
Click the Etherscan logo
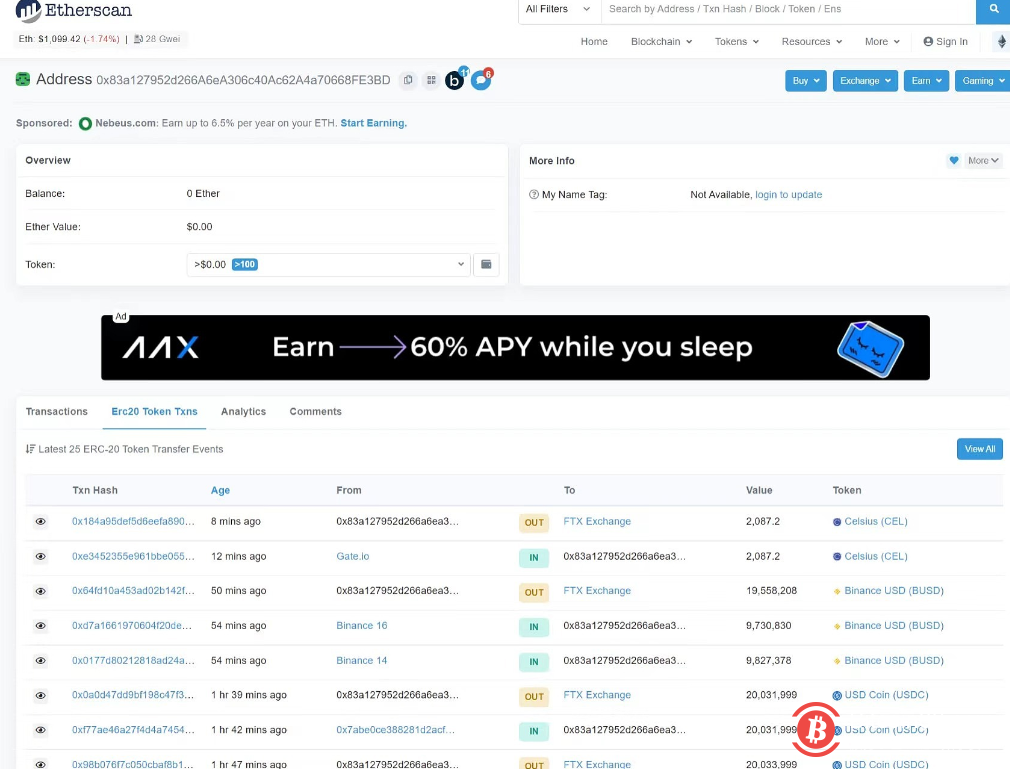point(72,12)
